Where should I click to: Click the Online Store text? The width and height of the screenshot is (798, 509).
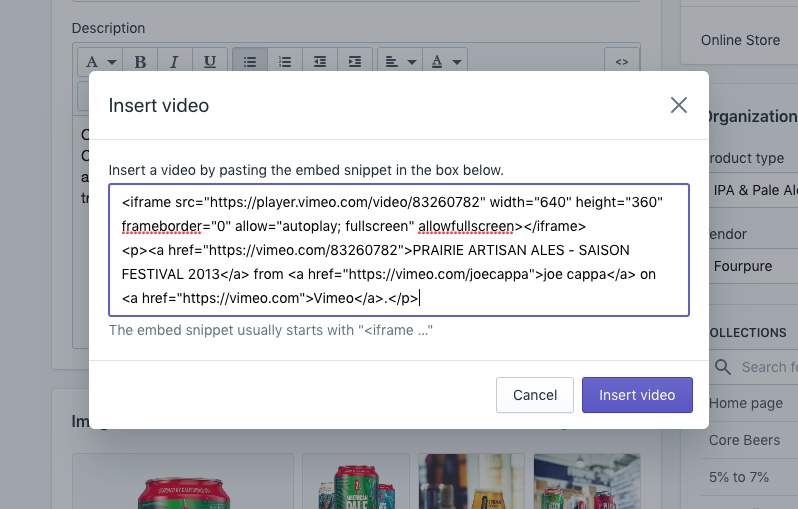pos(740,40)
